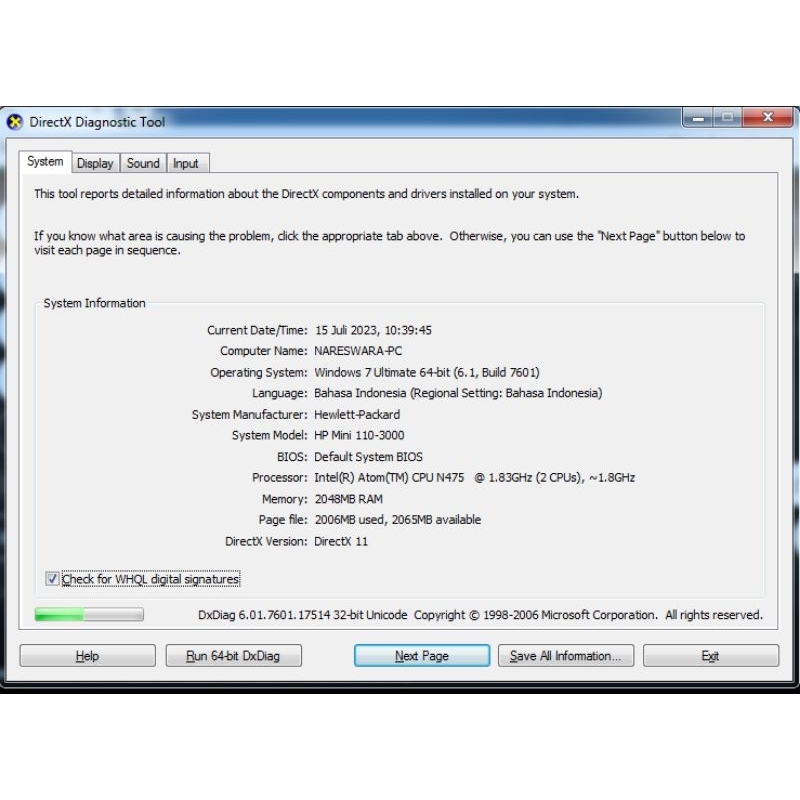This screenshot has height=800, width=800.
Task: Click the Current Date/Time label
Action: (257, 330)
